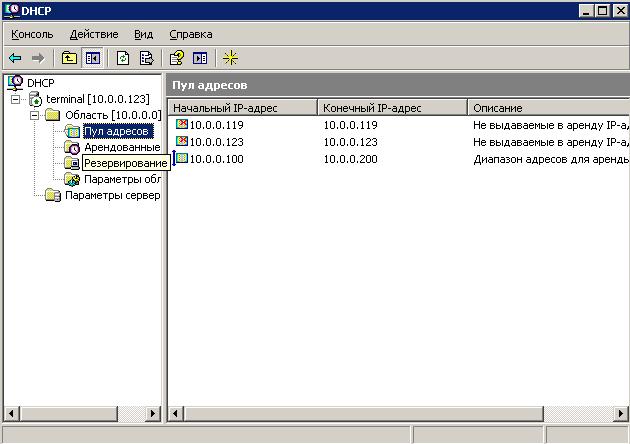Collapse the Область [10.0.0.0] scope node
Image resolution: width=630 pixels, height=444 pixels.
pyautogui.click(x=34, y=115)
